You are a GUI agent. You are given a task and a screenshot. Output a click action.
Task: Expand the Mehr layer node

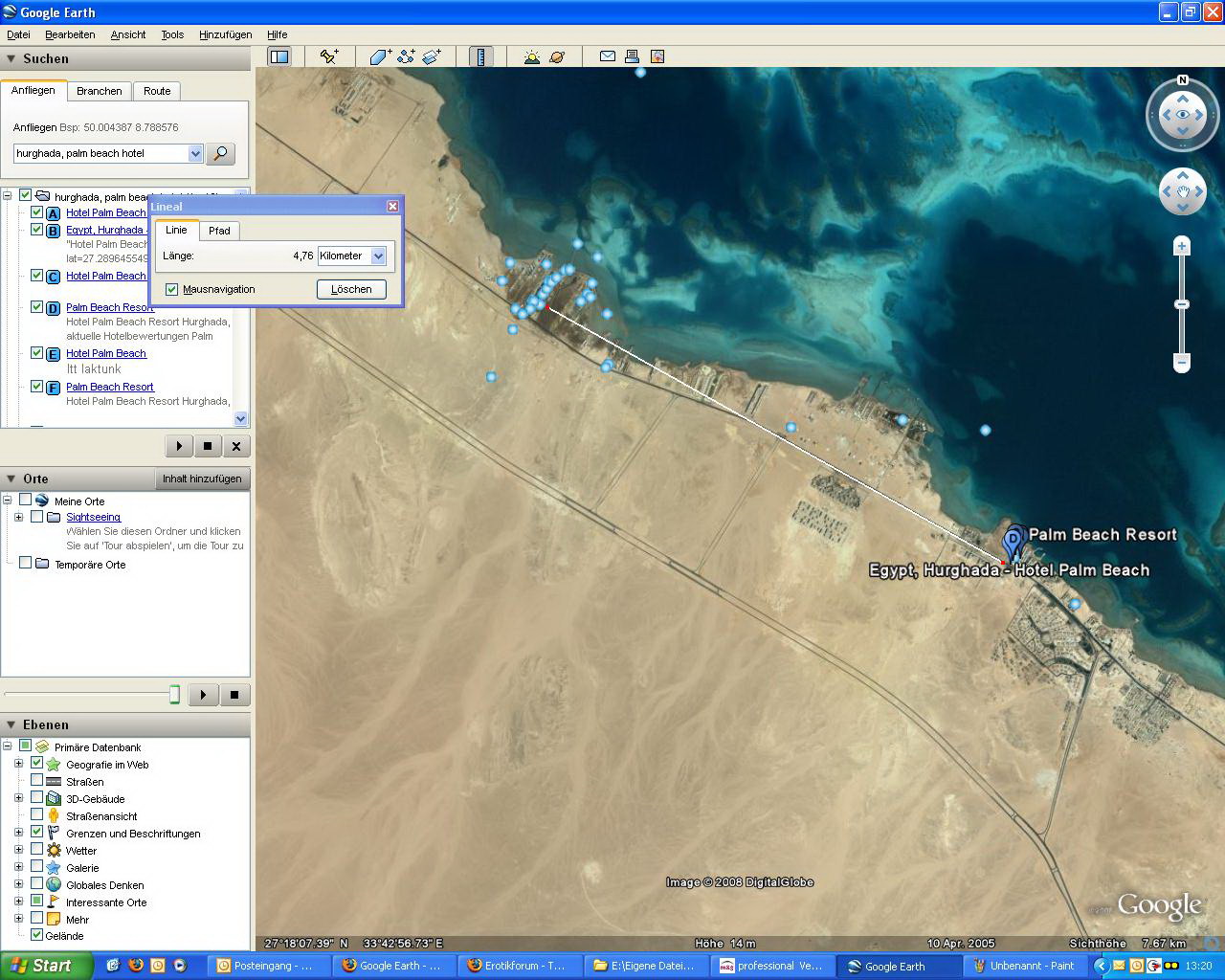(18, 919)
